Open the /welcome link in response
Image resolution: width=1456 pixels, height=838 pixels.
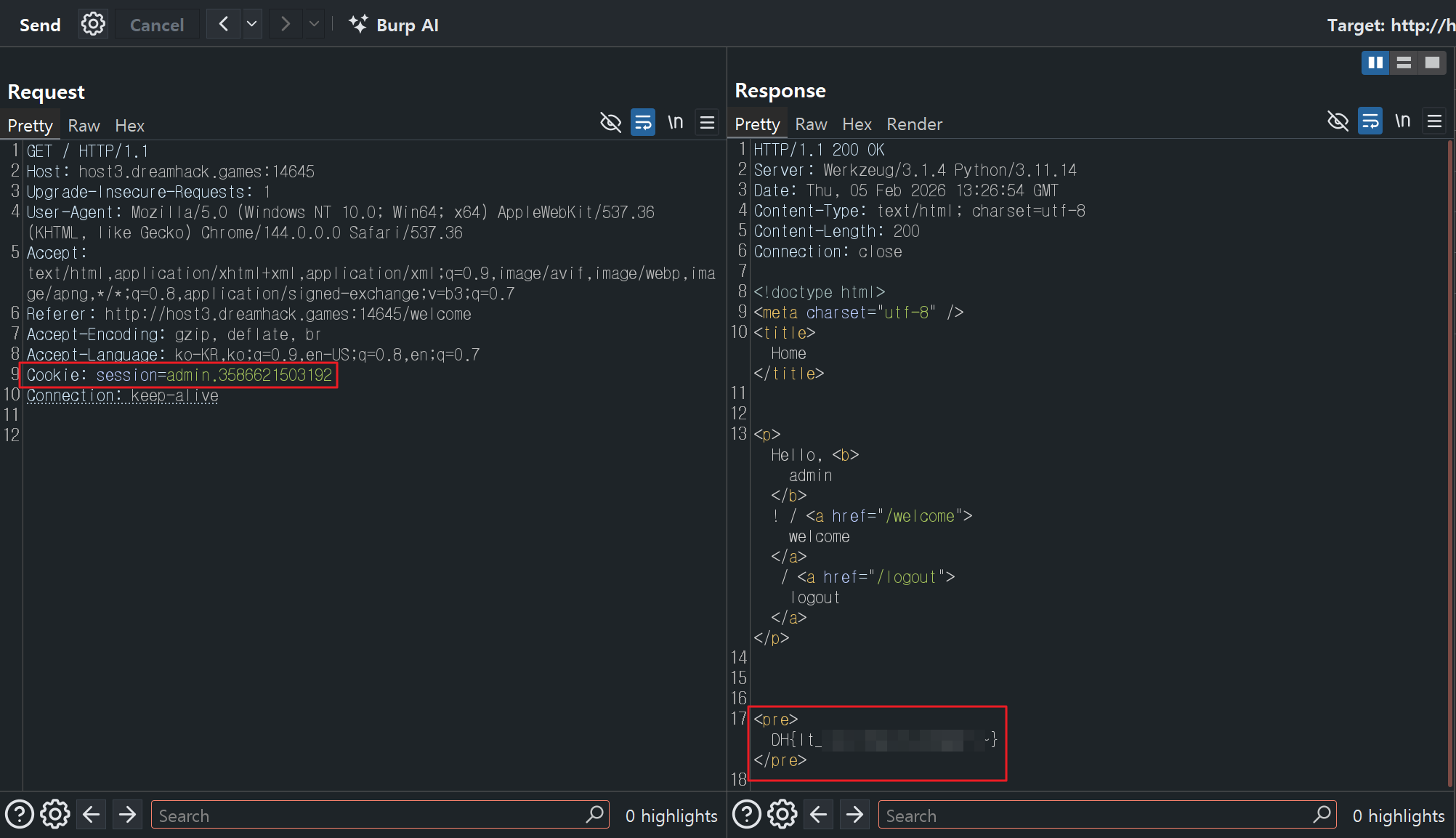pyautogui.click(x=920, y=516)
